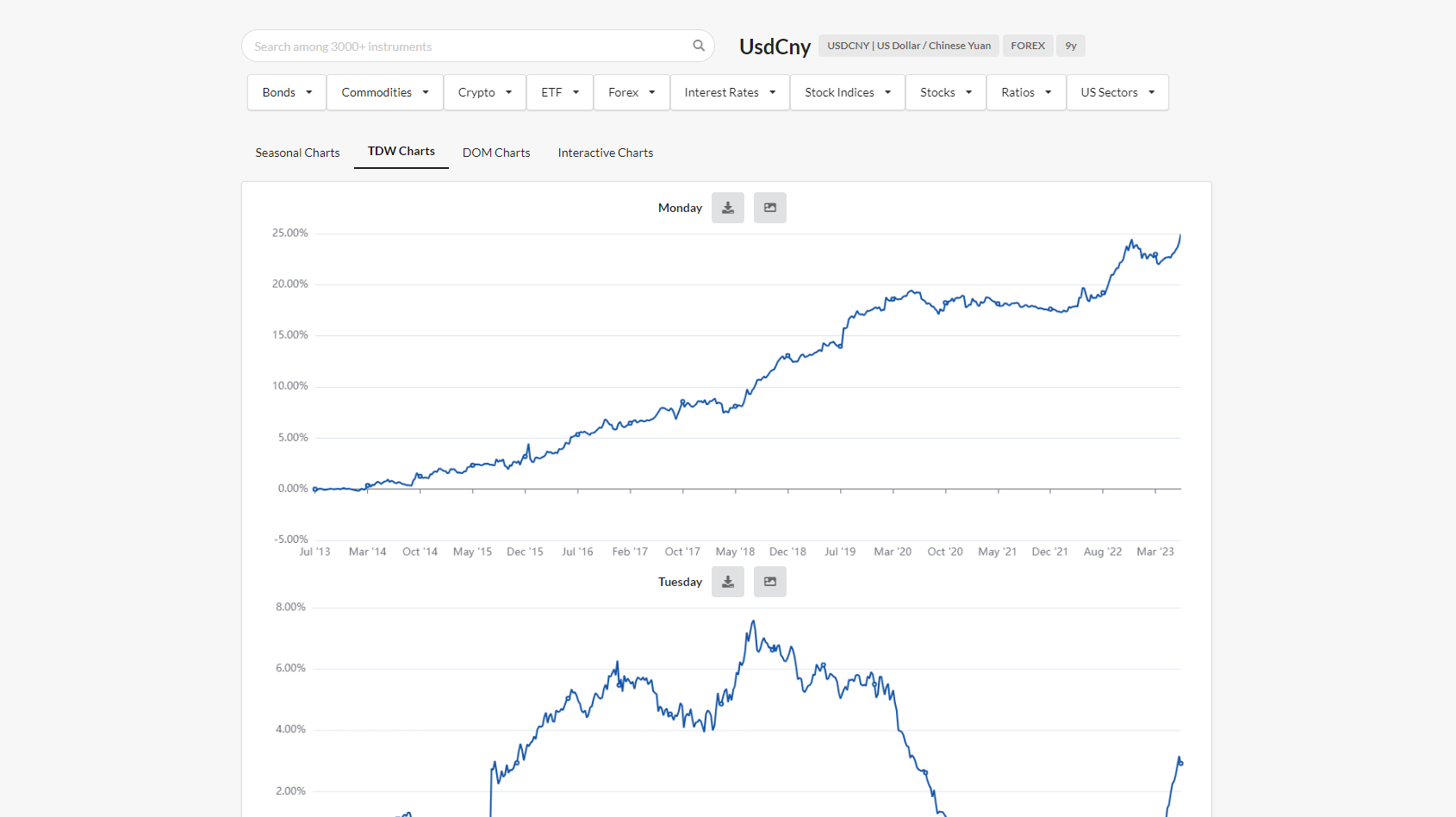Screen dimensions: 1456x817
Task: Open the Interest Rates dropdown
Action: pyautogui.click(x=729, y=91)
